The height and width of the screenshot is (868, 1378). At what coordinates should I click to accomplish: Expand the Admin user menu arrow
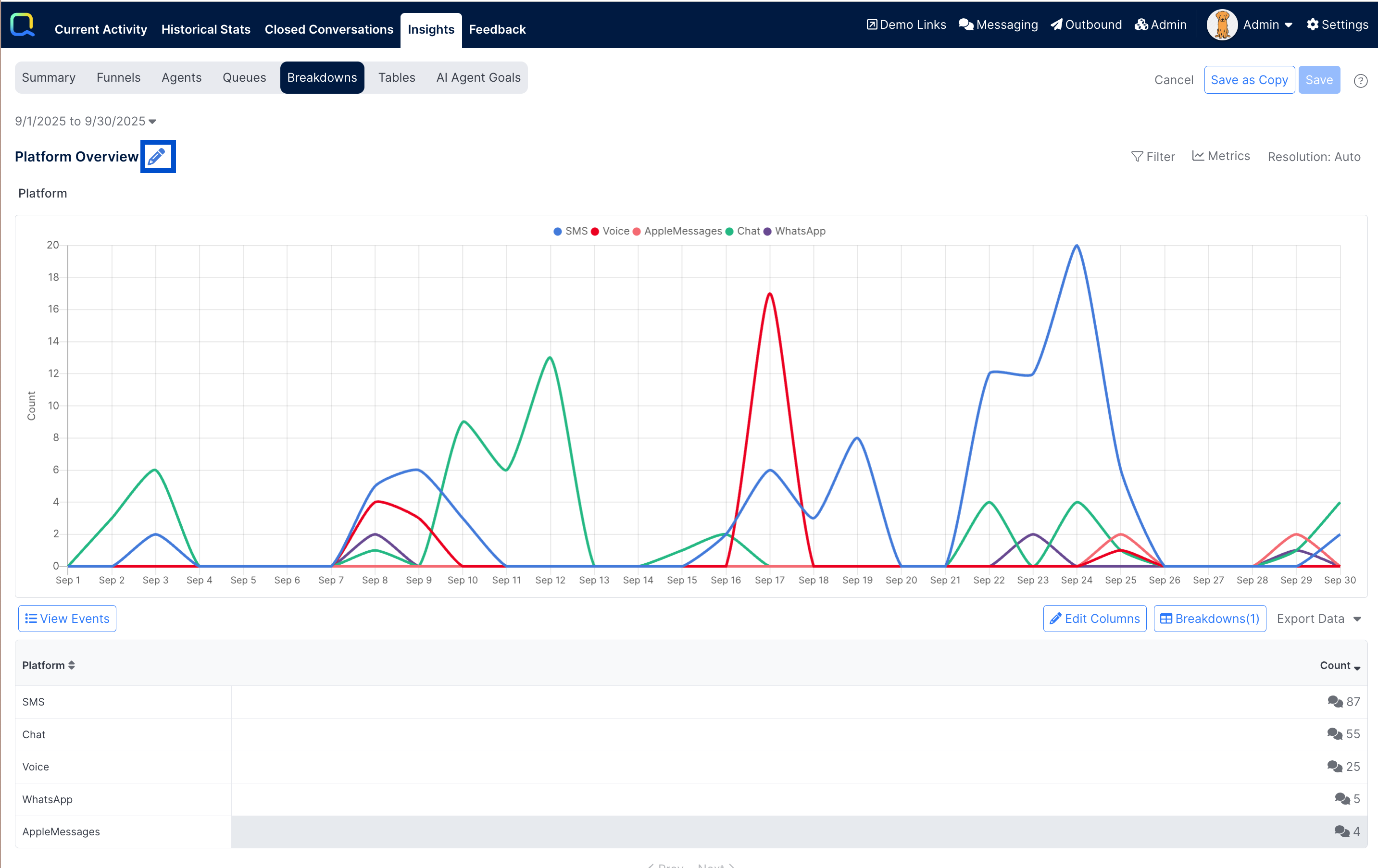point(1288,25)
